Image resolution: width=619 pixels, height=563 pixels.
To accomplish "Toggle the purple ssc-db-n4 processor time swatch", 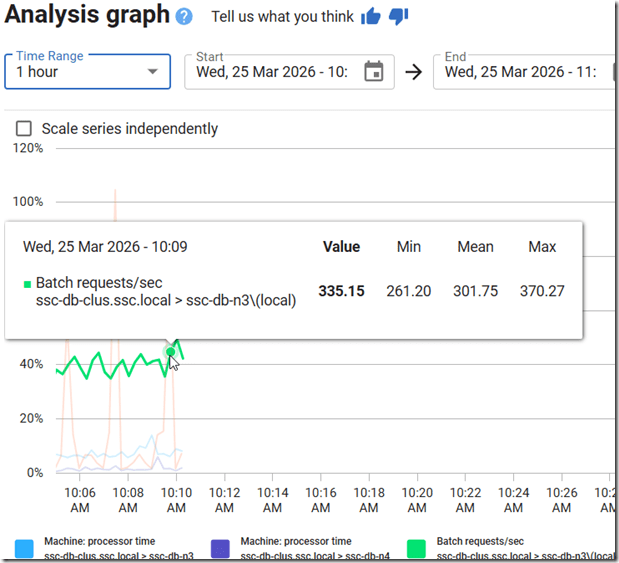I will coord(221,548).
